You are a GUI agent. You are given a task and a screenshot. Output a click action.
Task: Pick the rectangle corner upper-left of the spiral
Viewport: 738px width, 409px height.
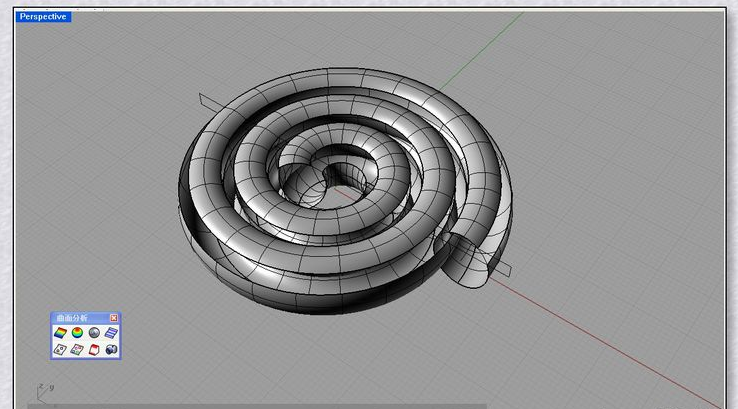(201, 96)
